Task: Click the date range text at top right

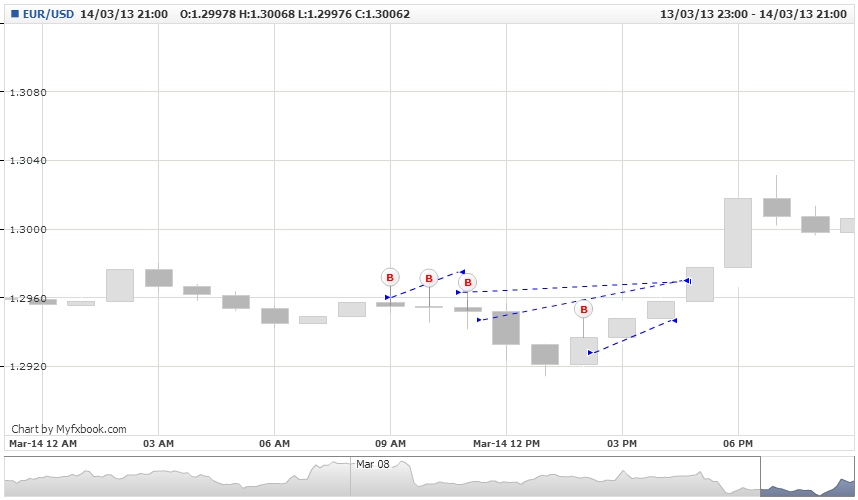Action: click(x=753, y=14)
